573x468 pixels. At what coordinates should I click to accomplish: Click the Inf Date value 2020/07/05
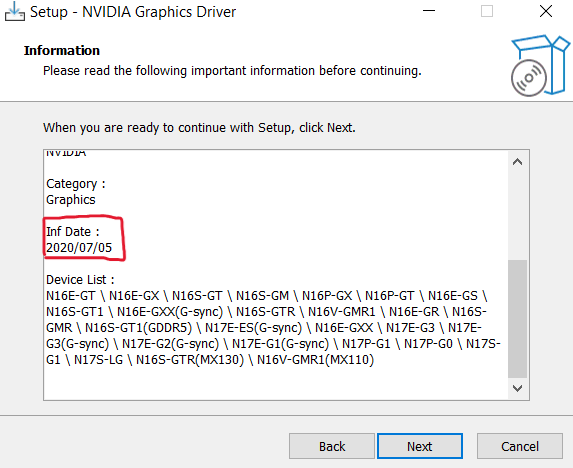tap(79, 248)
